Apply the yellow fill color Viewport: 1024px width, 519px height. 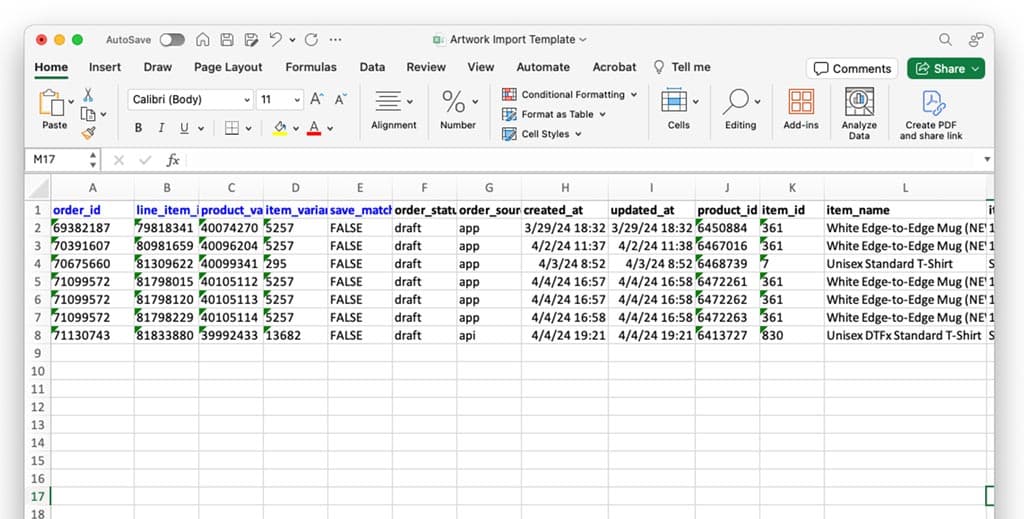280,128
